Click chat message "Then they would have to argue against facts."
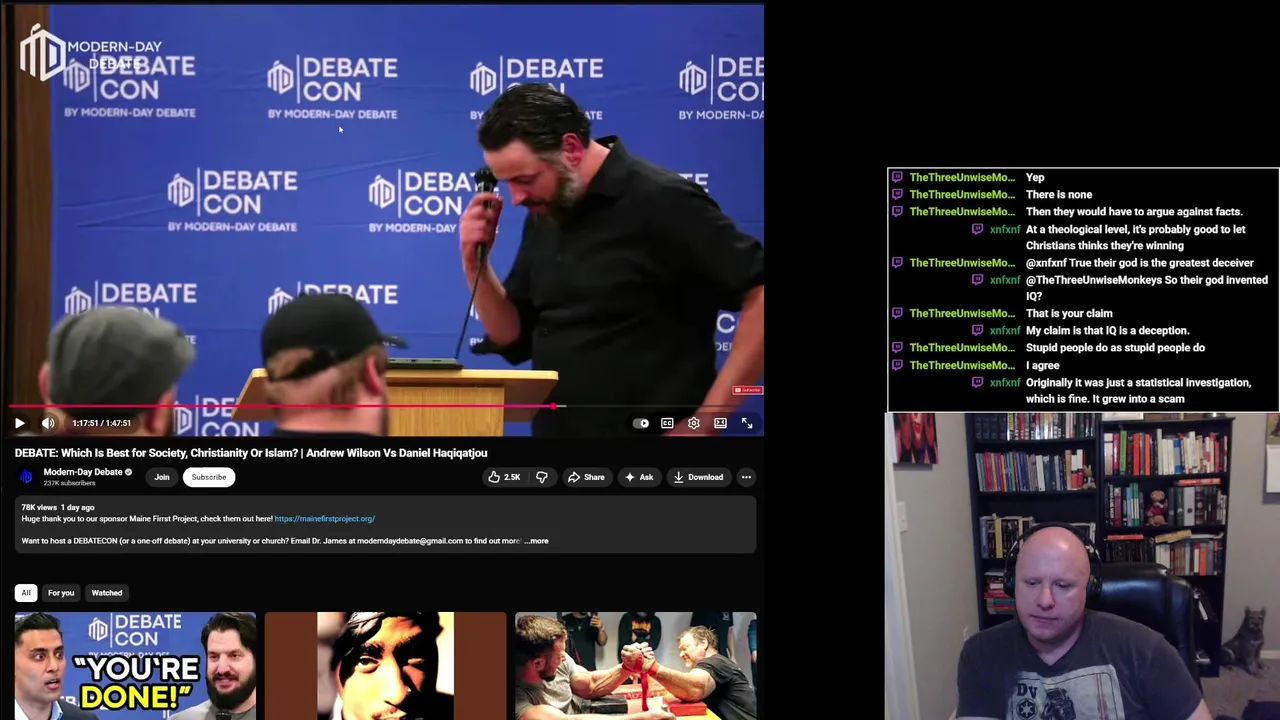The height and width of the screenshot is (720, 1280). coord(1134,212)
